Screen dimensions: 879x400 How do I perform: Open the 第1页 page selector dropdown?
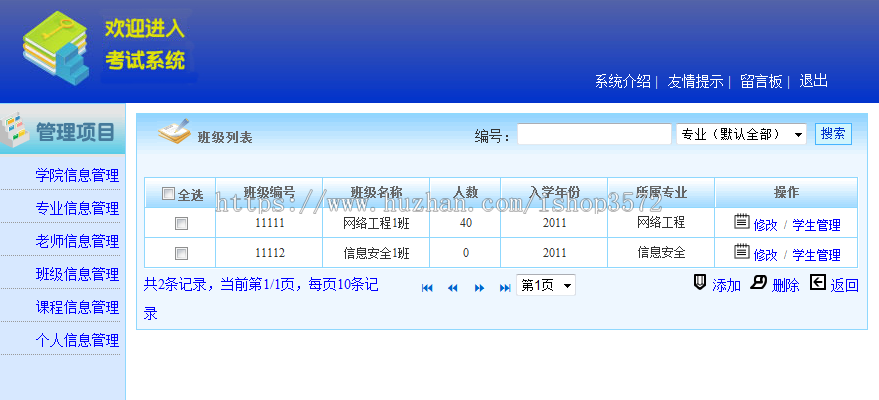click(x=545, y=286)
